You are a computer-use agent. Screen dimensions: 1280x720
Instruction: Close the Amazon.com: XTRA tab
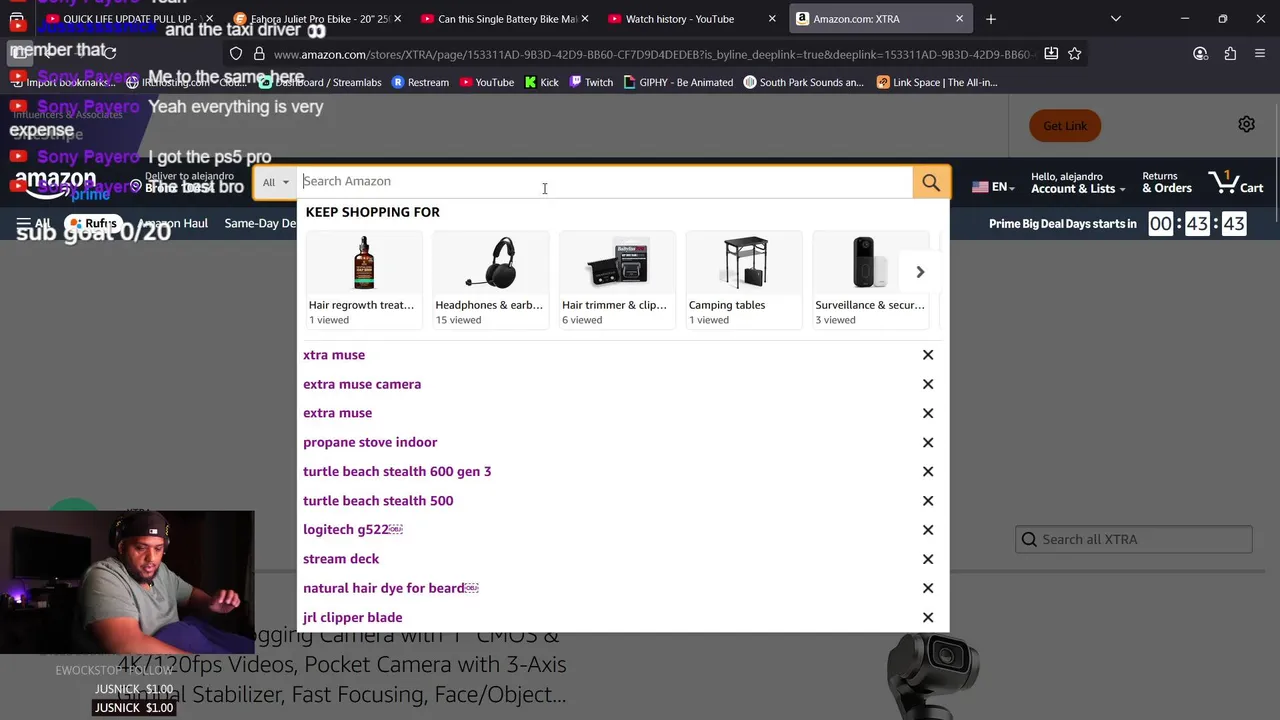click(960, 19)
